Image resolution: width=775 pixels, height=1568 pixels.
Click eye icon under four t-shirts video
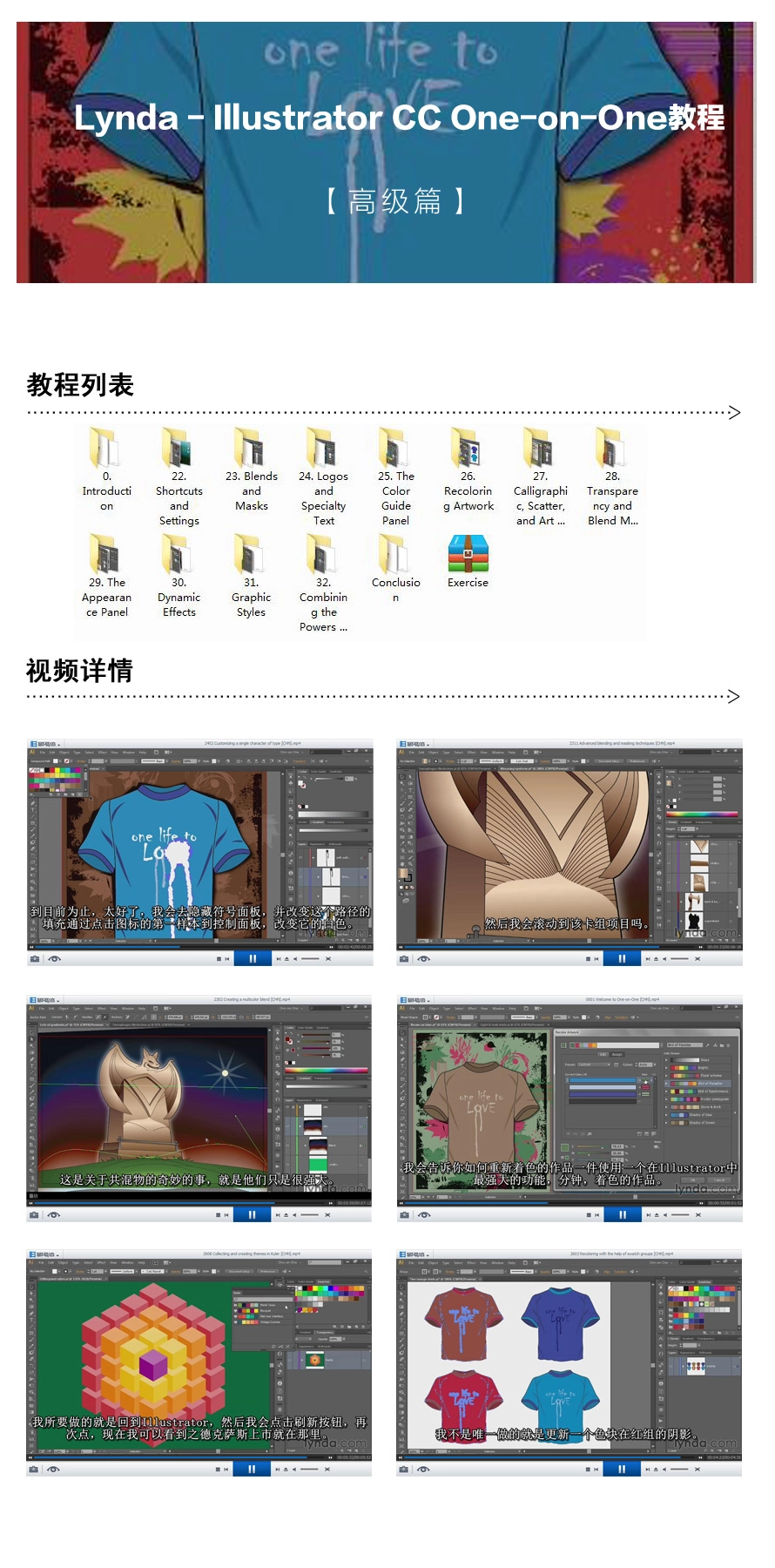pos(424,1469)
